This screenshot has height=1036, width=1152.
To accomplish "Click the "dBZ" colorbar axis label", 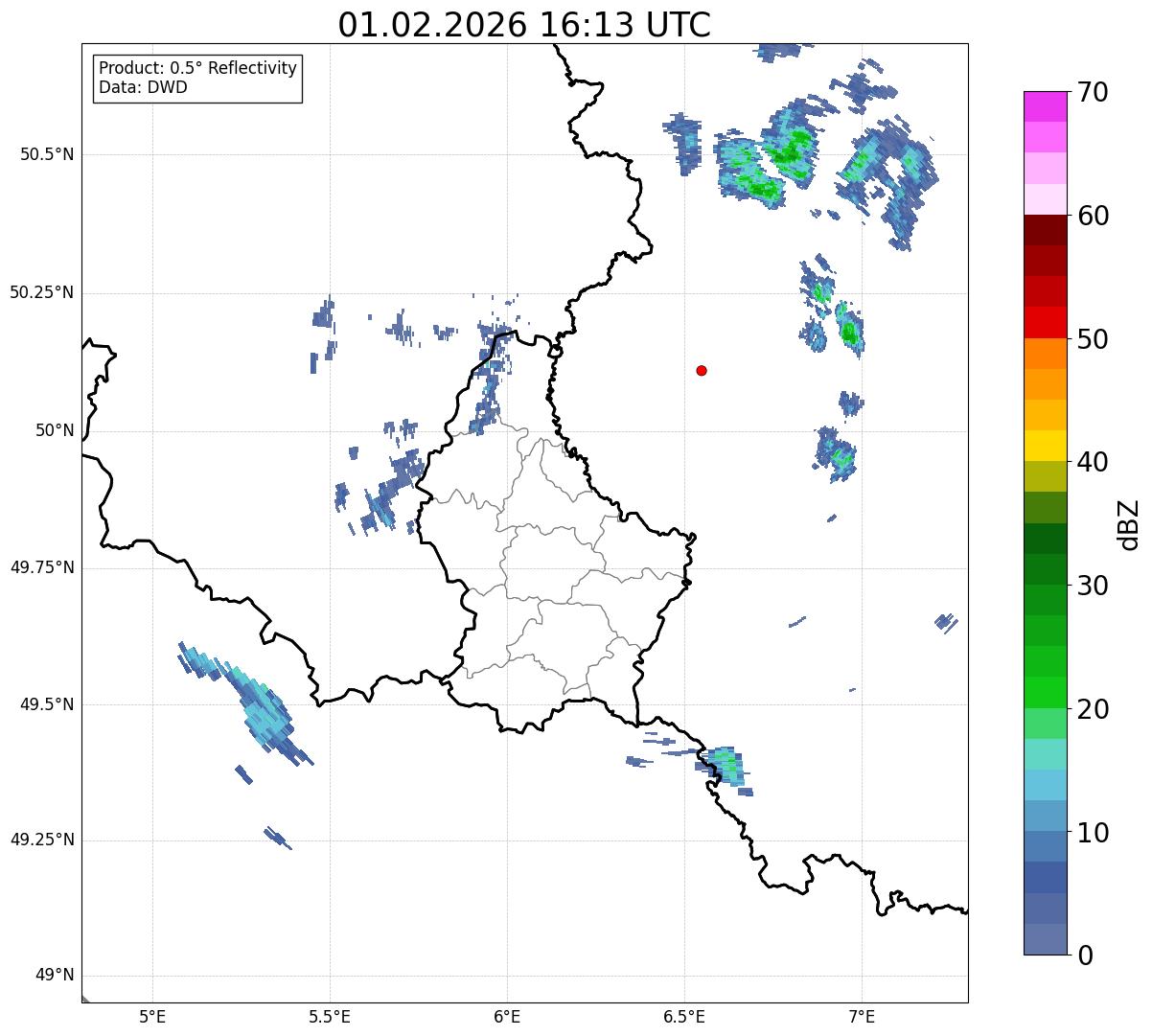I will pos(1129,524).
